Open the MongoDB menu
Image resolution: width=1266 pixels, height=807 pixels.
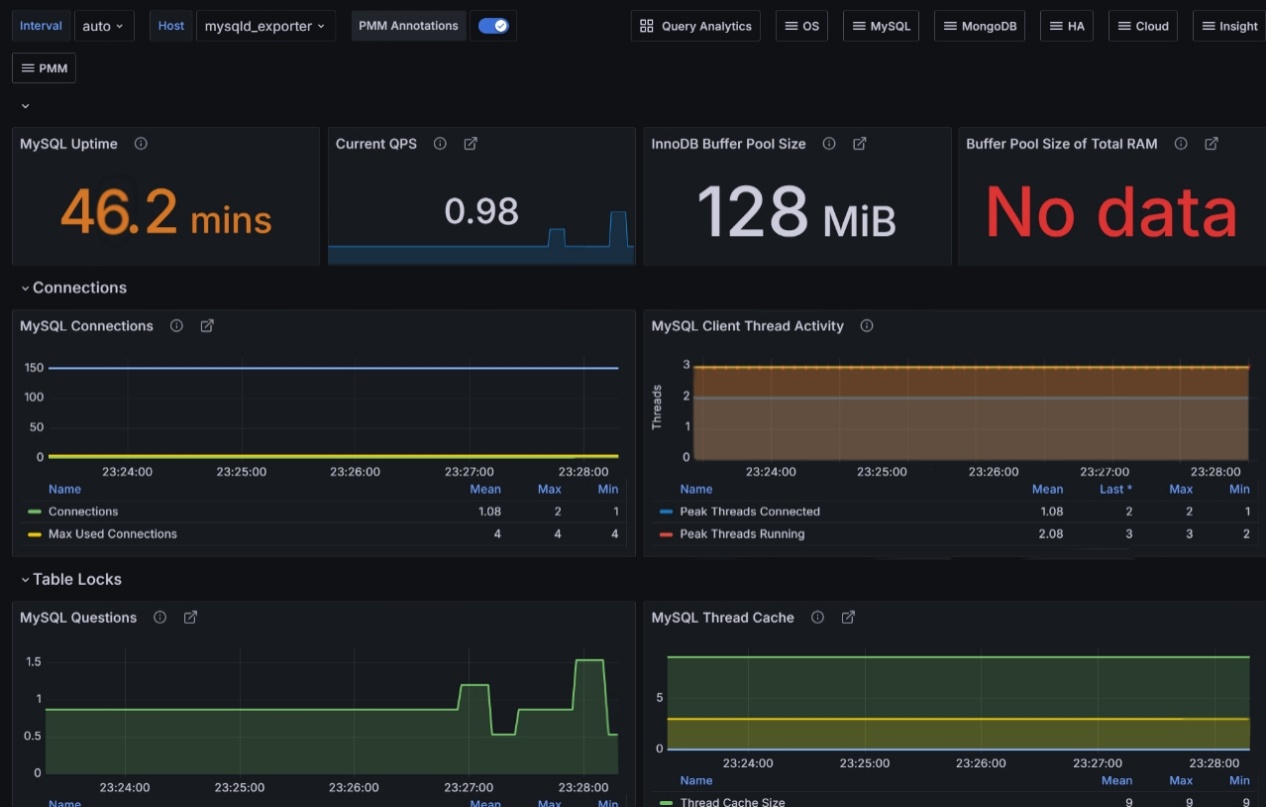pos(980,26)
